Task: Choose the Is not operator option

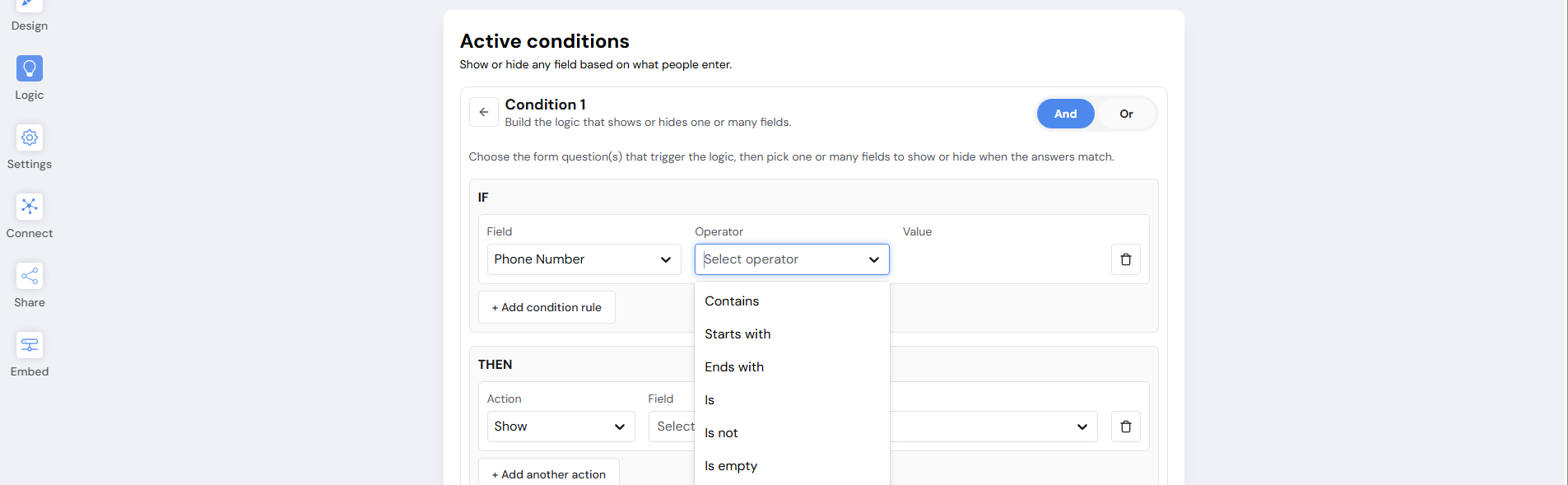Action: coord(792,433)
